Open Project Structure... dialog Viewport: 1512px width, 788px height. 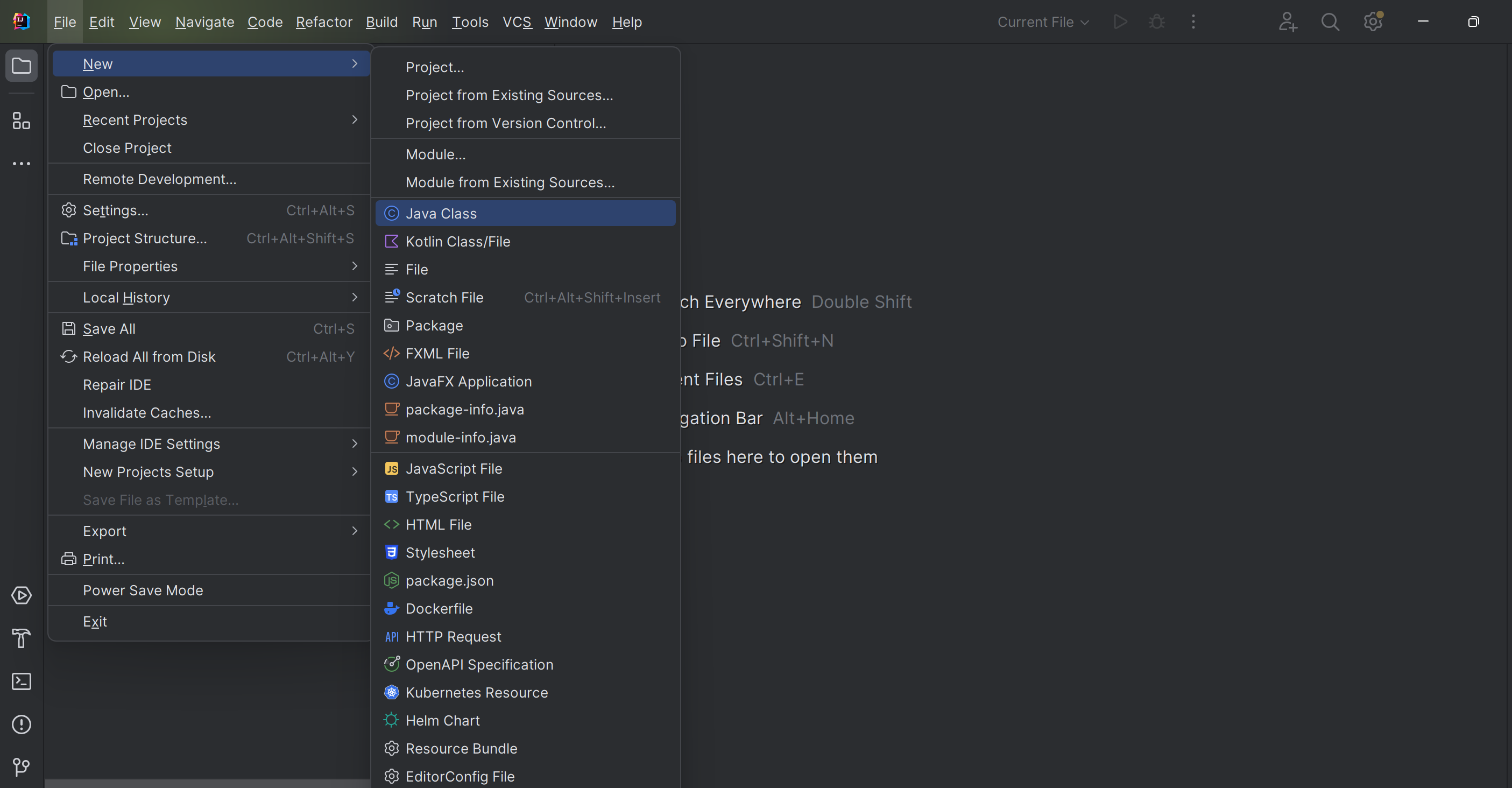[211, 238]
